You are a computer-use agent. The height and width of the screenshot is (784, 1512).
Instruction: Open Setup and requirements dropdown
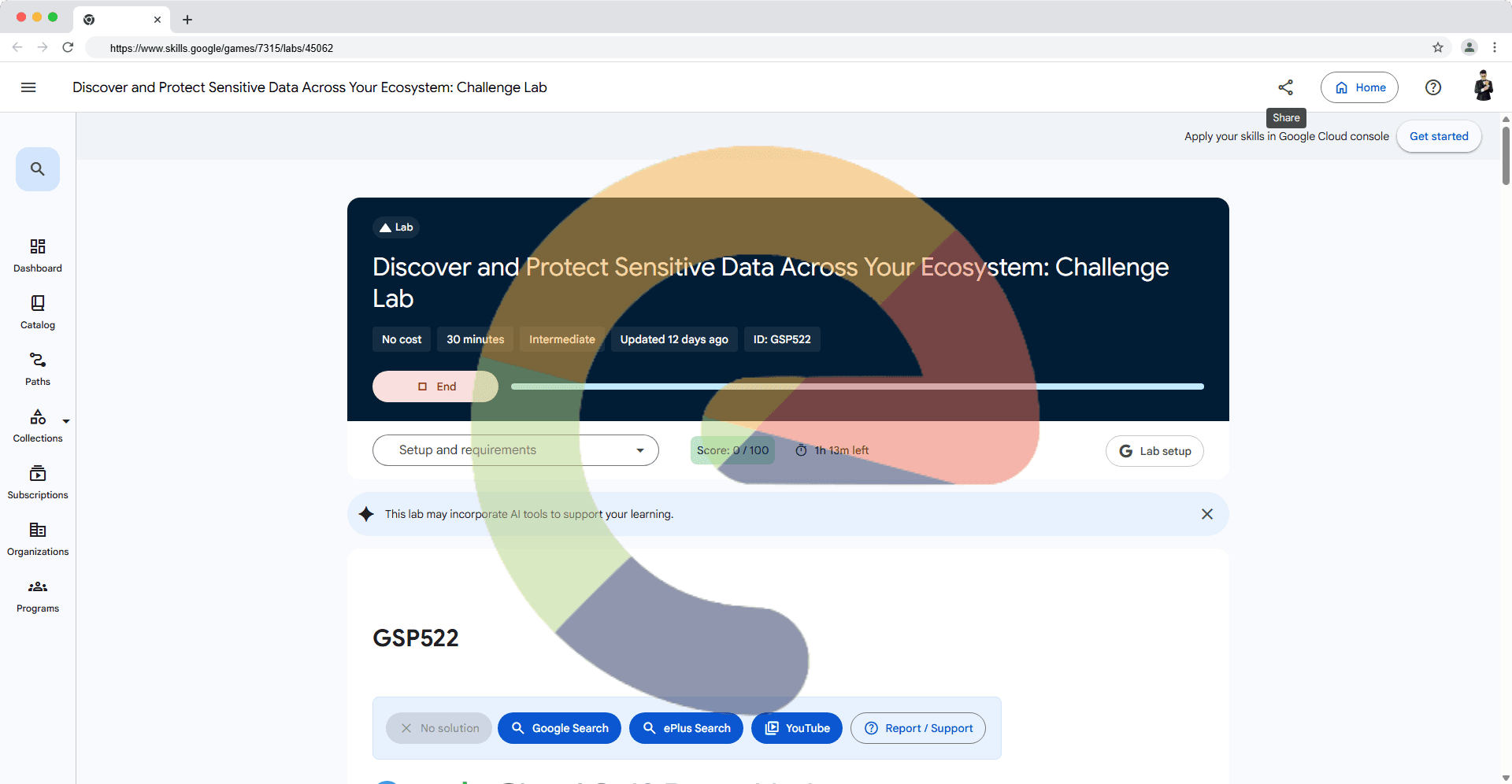click(516, 450)
